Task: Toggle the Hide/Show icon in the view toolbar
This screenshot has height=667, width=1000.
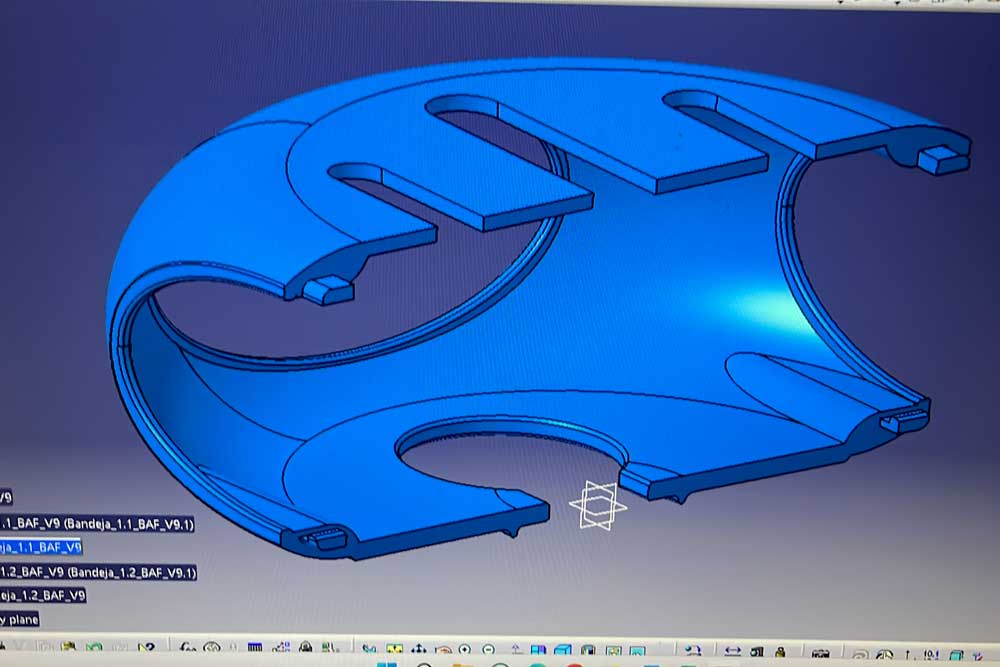Action: click(x=612, y=650)
